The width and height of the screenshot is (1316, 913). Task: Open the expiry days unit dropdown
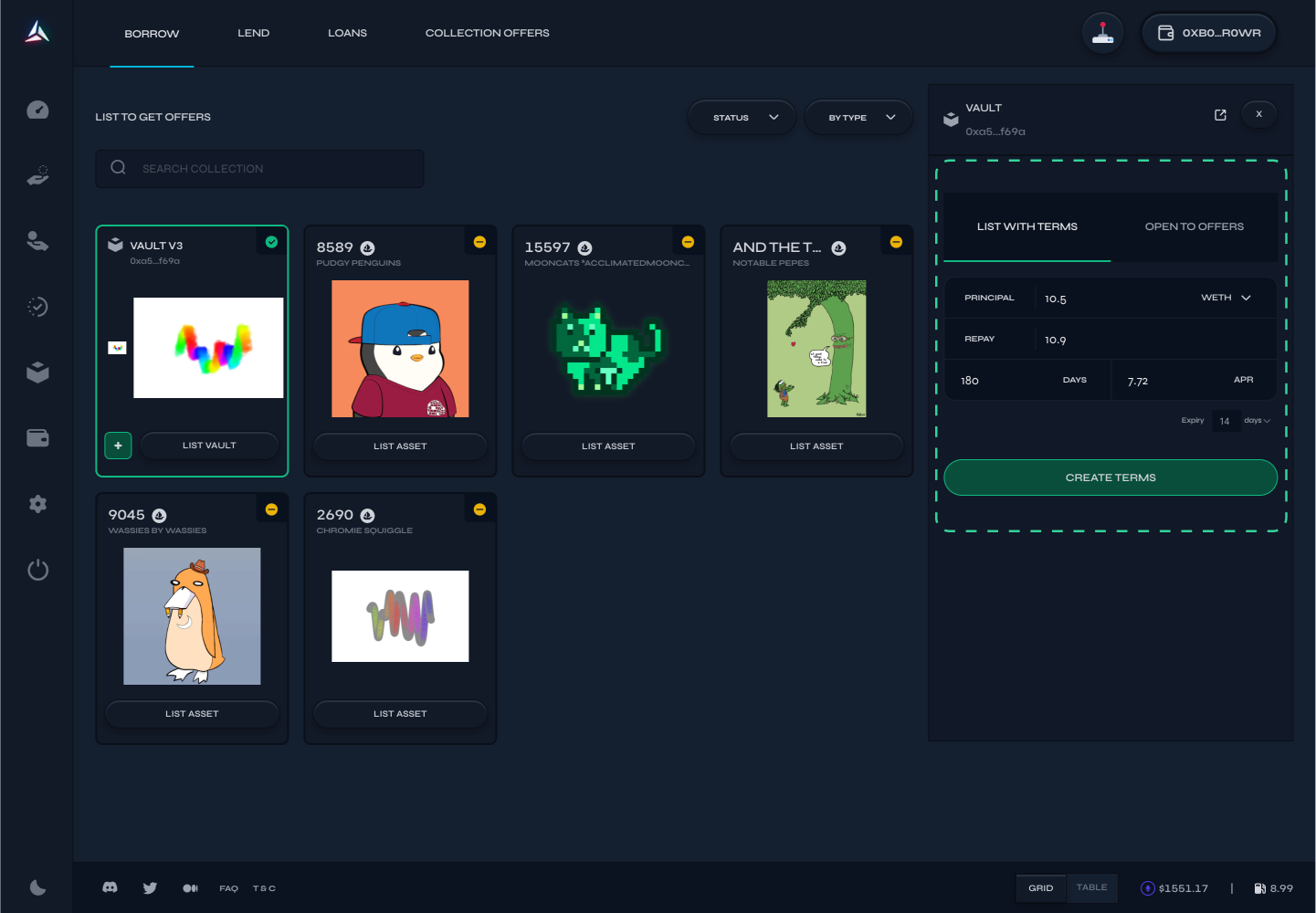tap(1257, 421)
